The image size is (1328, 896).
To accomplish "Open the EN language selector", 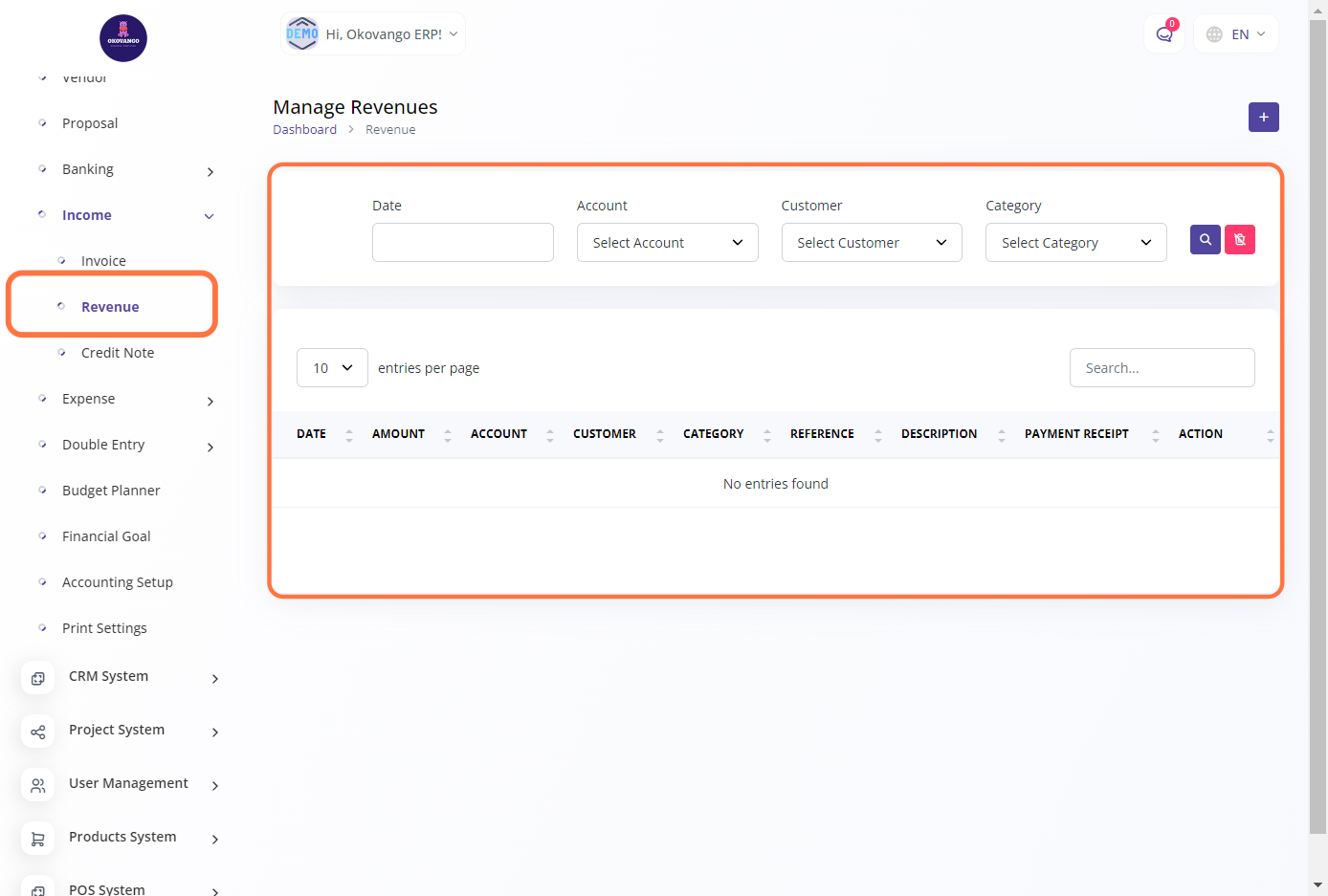I will pyautogui.click(x=1236, y=34).
